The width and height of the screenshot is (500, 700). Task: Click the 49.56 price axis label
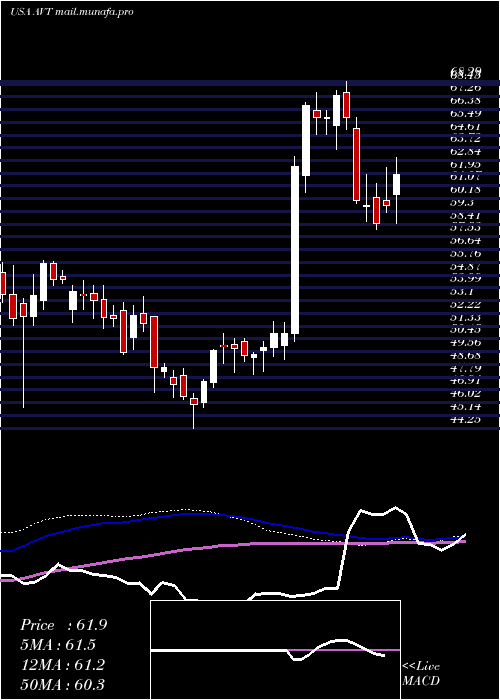pos(466,343)
